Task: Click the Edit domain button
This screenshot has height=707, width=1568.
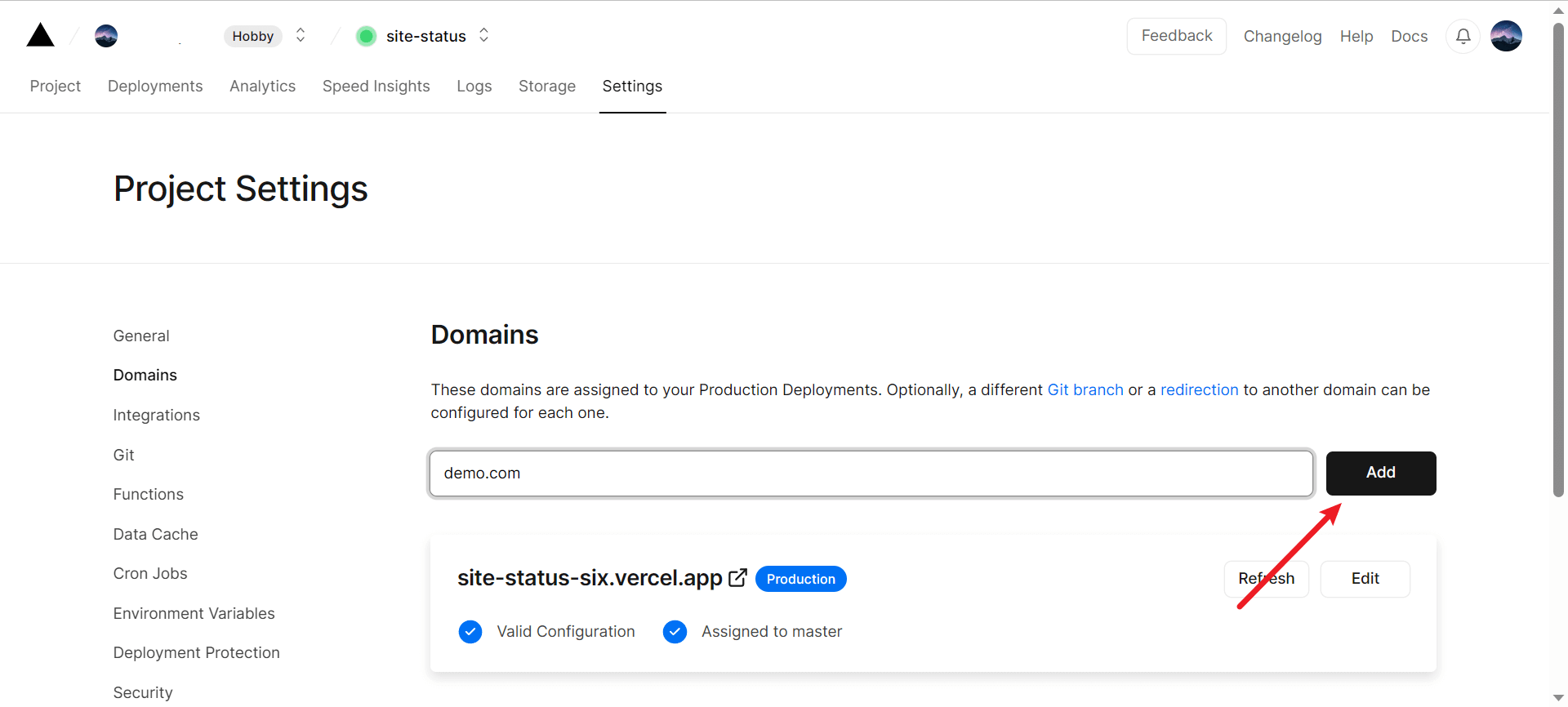Action: [1365, 579]
